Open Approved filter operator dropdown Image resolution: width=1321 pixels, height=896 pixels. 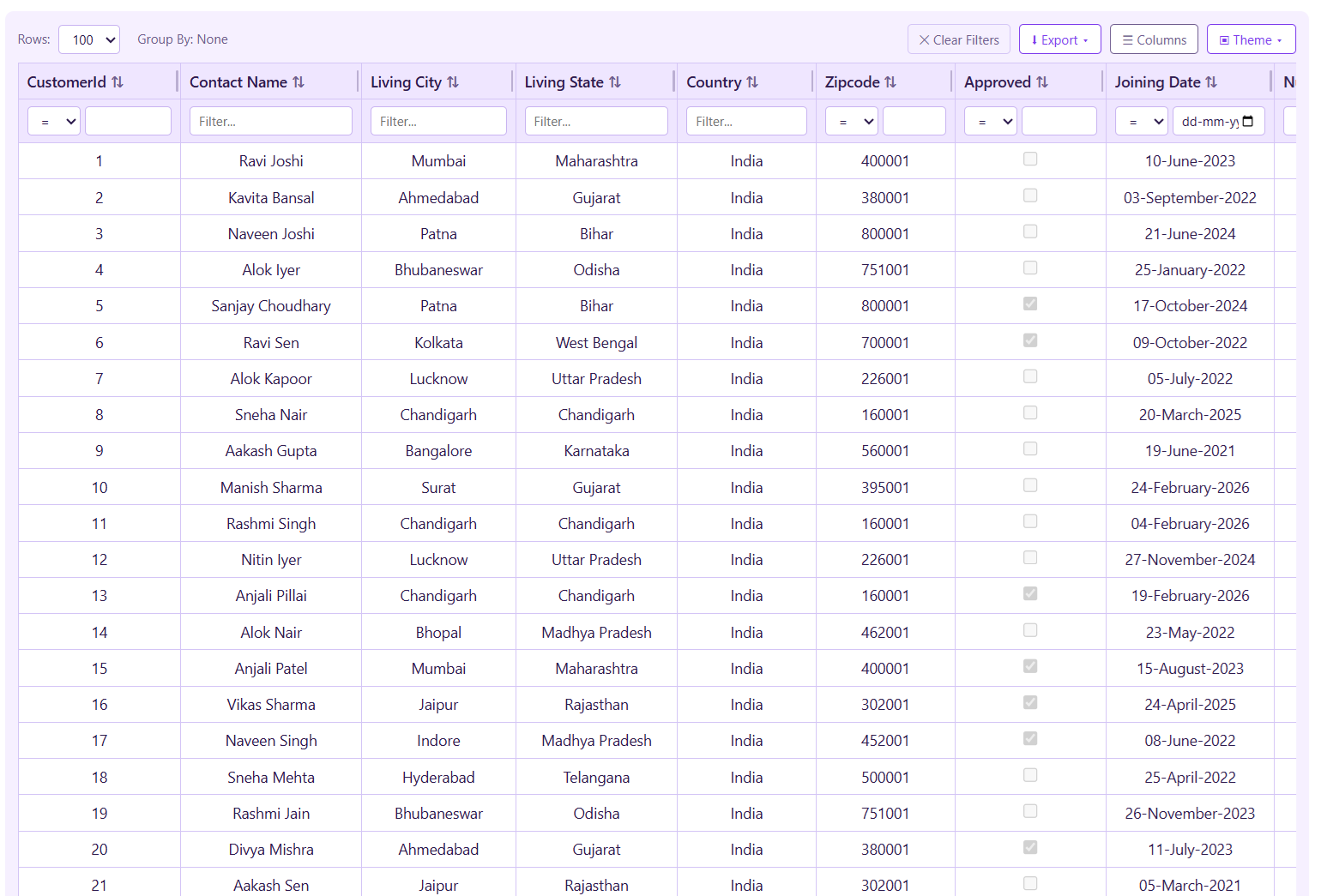tap(991, 121)
